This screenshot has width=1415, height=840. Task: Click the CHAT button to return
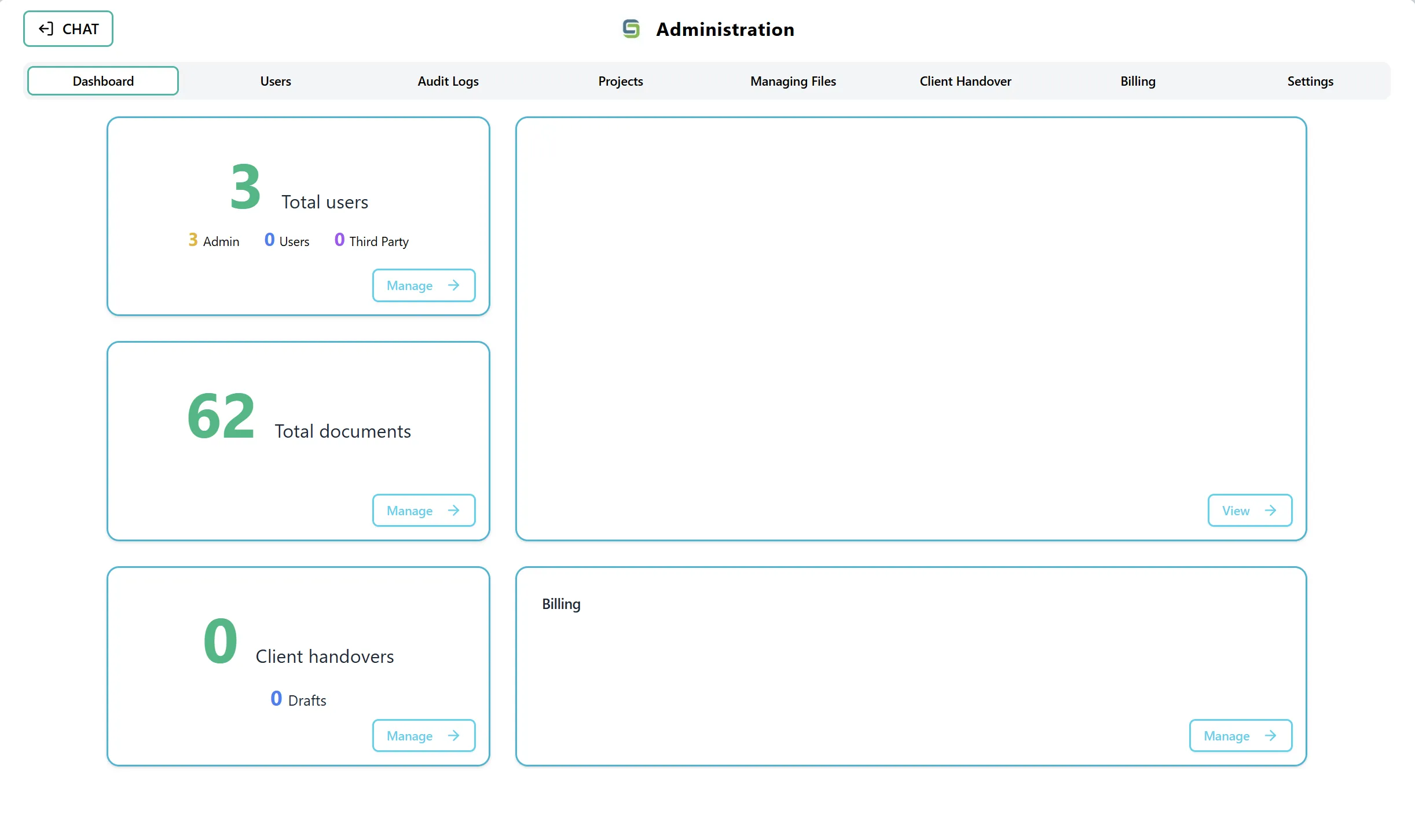68,28
